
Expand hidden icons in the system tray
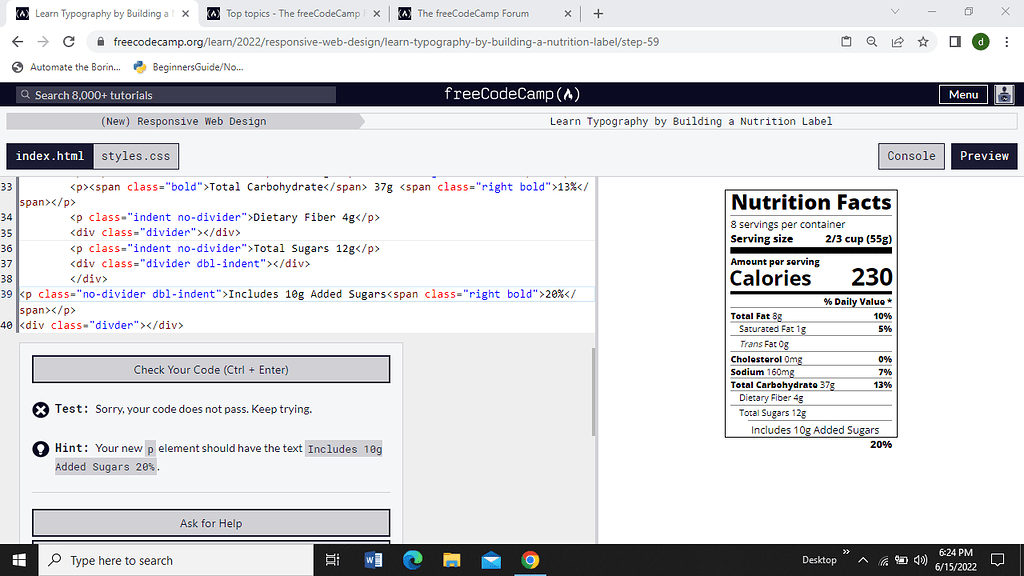pyautogui.click(x=862, y=560)
